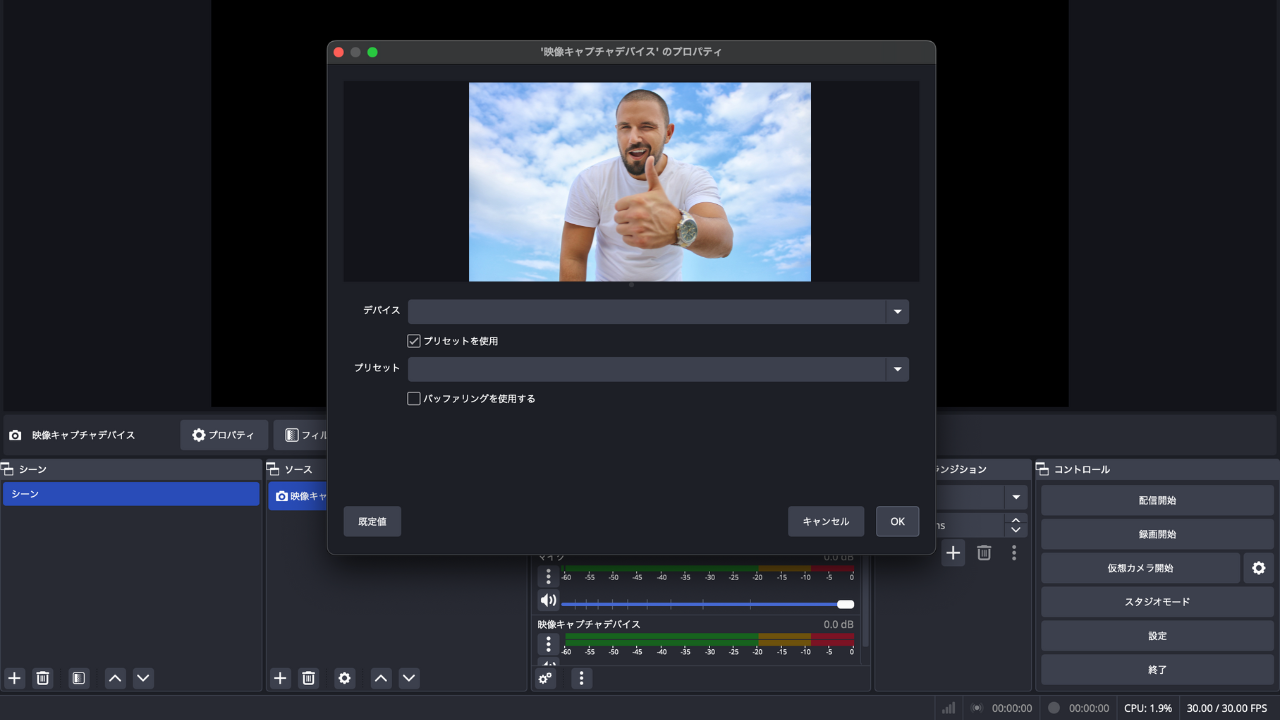Click キャンセル in the properties dialog
Image resolution: width=1280 pixels, height=720 pixels.
point(826,521)
